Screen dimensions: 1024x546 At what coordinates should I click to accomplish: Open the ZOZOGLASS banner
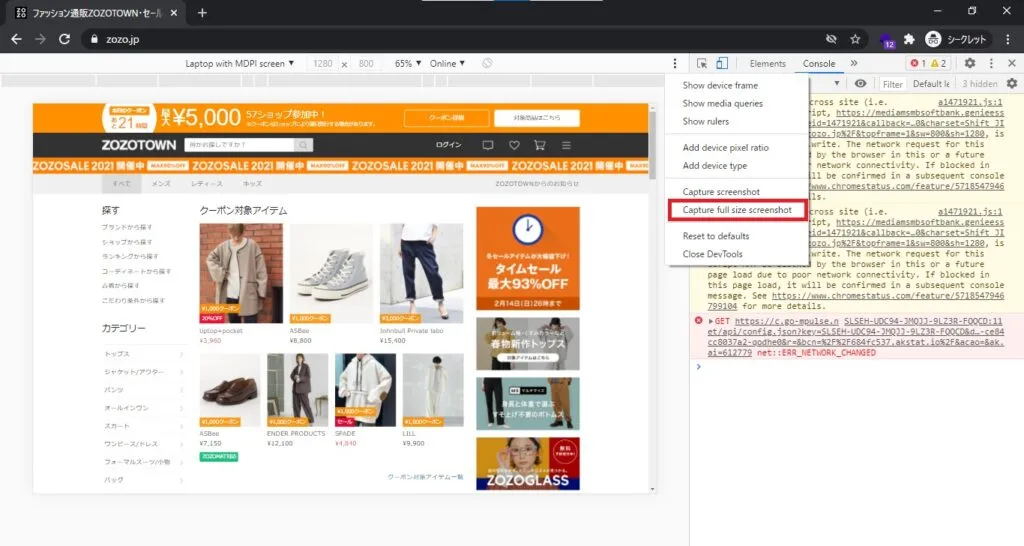(x=528, y=464)
